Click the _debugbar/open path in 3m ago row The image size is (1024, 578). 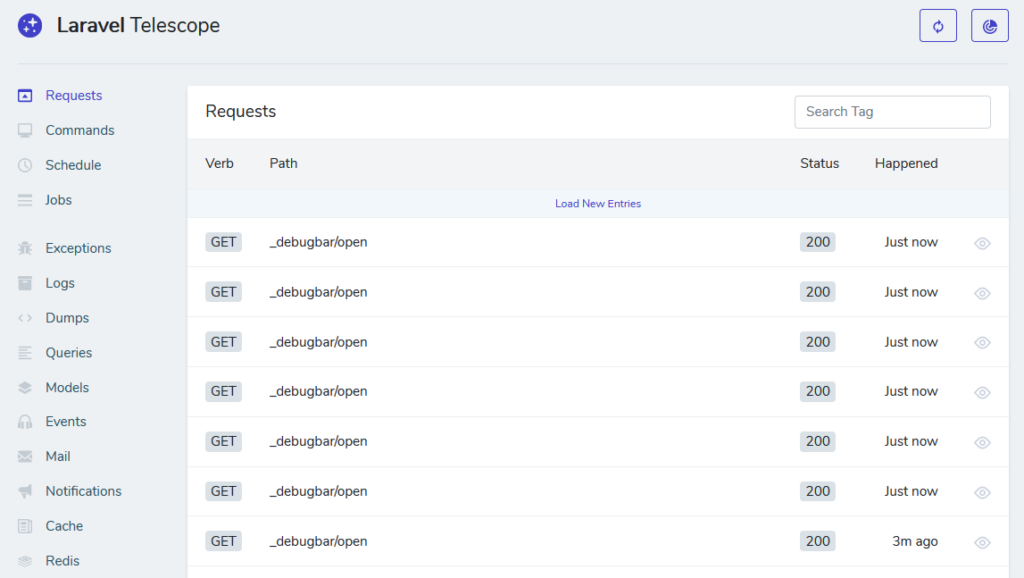[x=319, y=541]
